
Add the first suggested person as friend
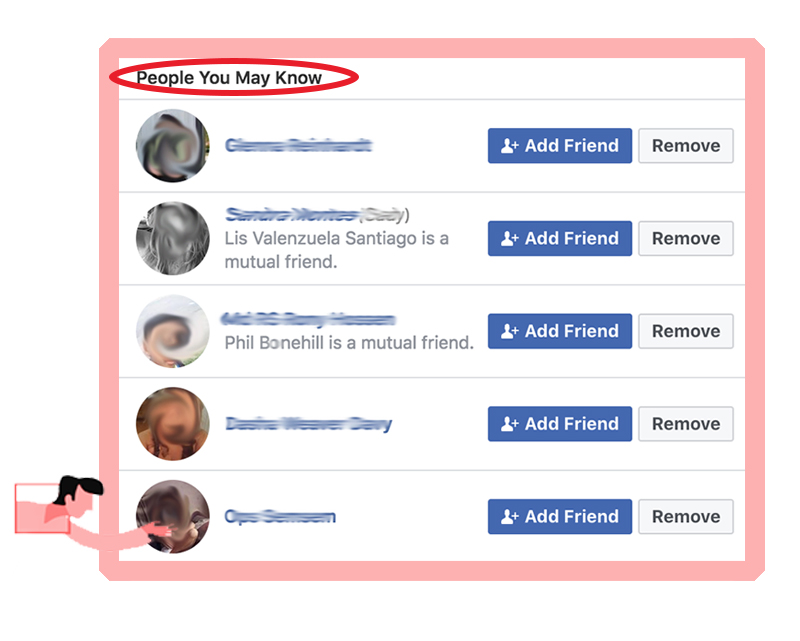pyautogui.click(x=560, y=145)
